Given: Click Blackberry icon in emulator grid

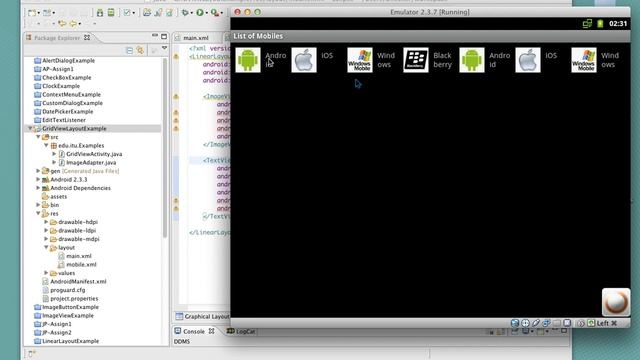Looking at the screenshot, I should coord(416,60).
